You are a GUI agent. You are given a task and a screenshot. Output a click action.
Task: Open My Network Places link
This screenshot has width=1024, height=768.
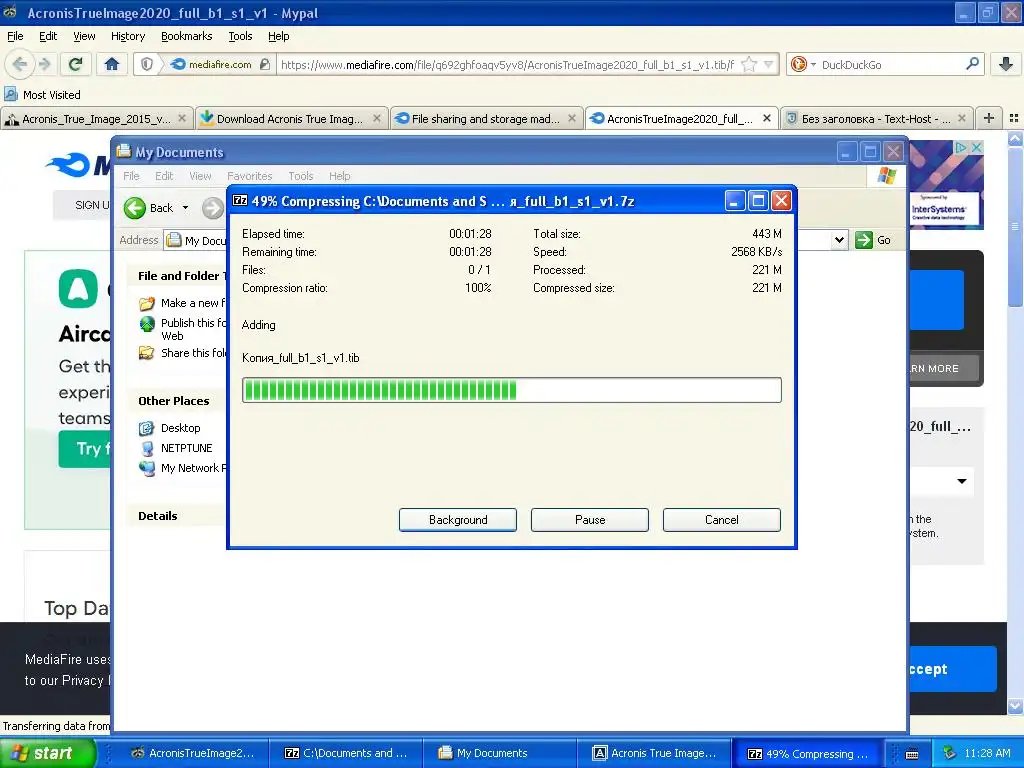pos(183,468)
